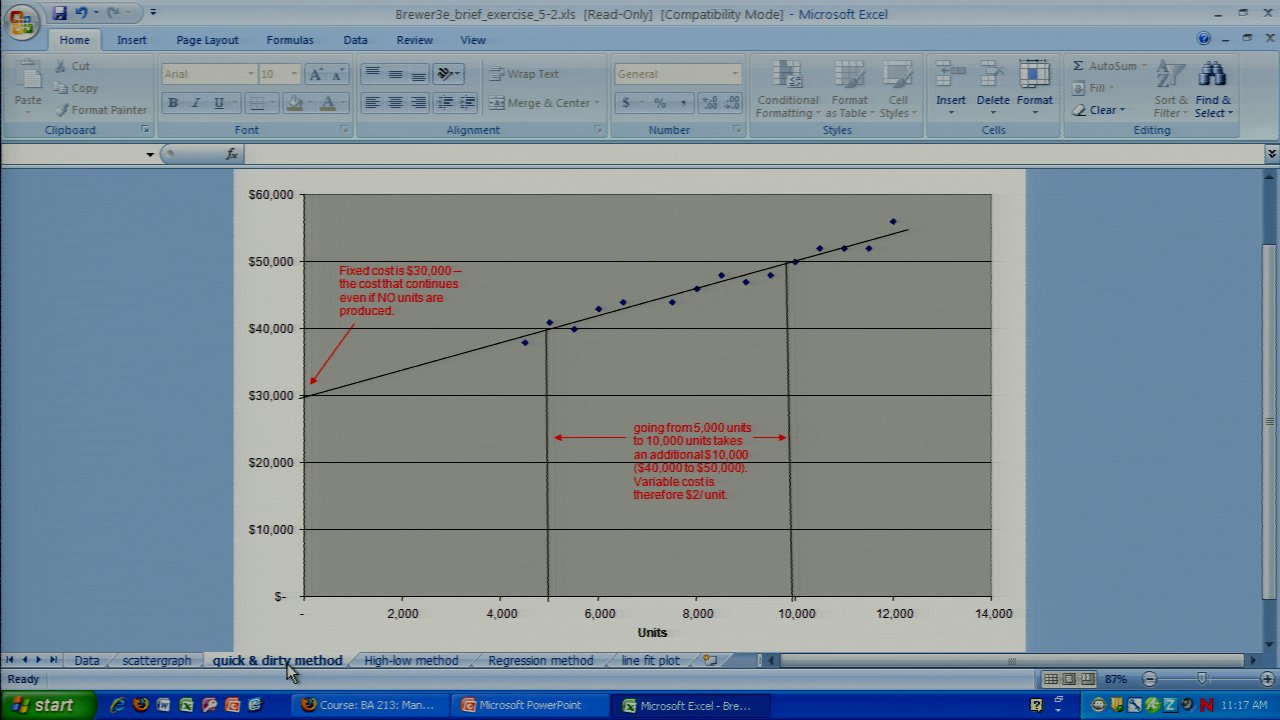The width and height of the screenshot is (1280, 720).
Task: Click the zoom slider handle
Action: click(1202, 679)
